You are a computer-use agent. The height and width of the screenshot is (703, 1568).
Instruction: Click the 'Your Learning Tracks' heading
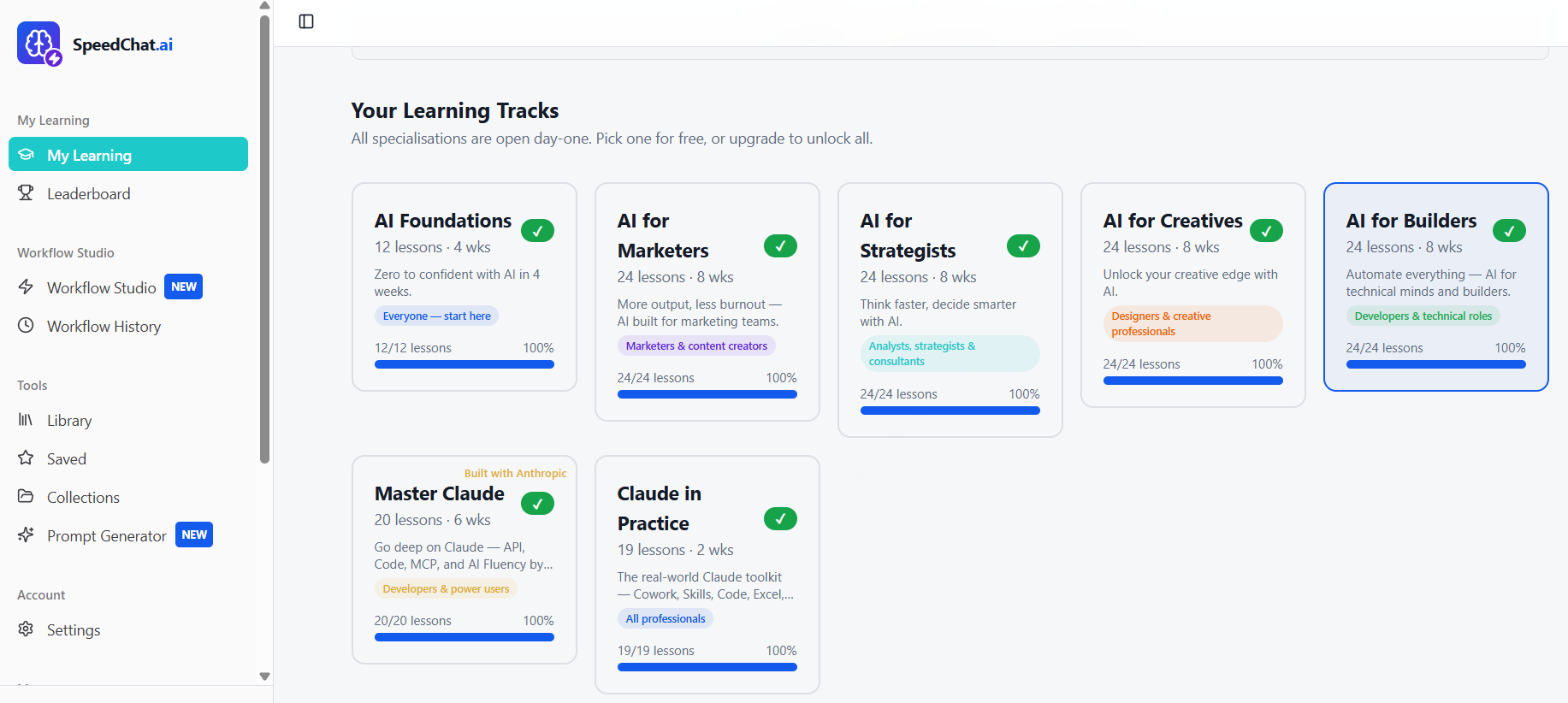(455, 110)
